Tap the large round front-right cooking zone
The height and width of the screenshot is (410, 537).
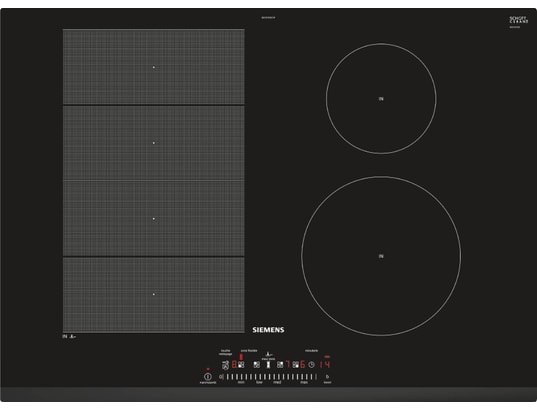[x=381, y=256]
